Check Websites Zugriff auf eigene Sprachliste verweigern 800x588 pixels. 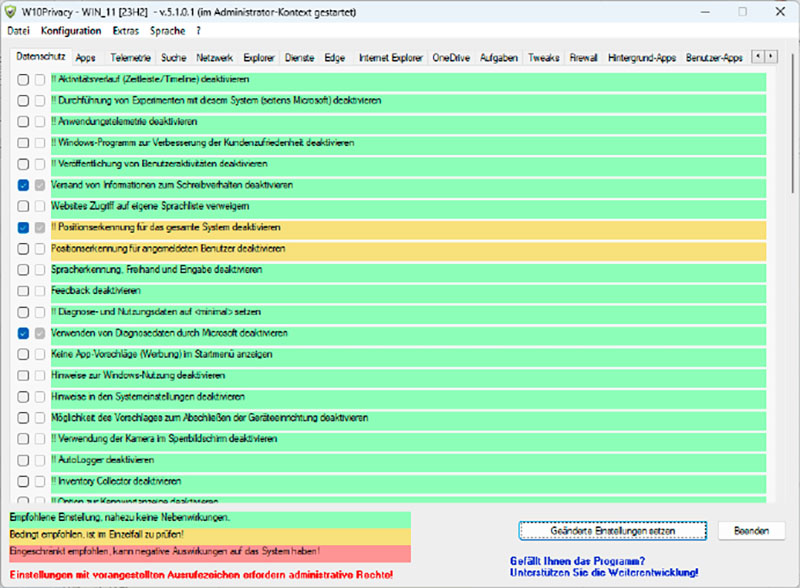tap(23, 206)
